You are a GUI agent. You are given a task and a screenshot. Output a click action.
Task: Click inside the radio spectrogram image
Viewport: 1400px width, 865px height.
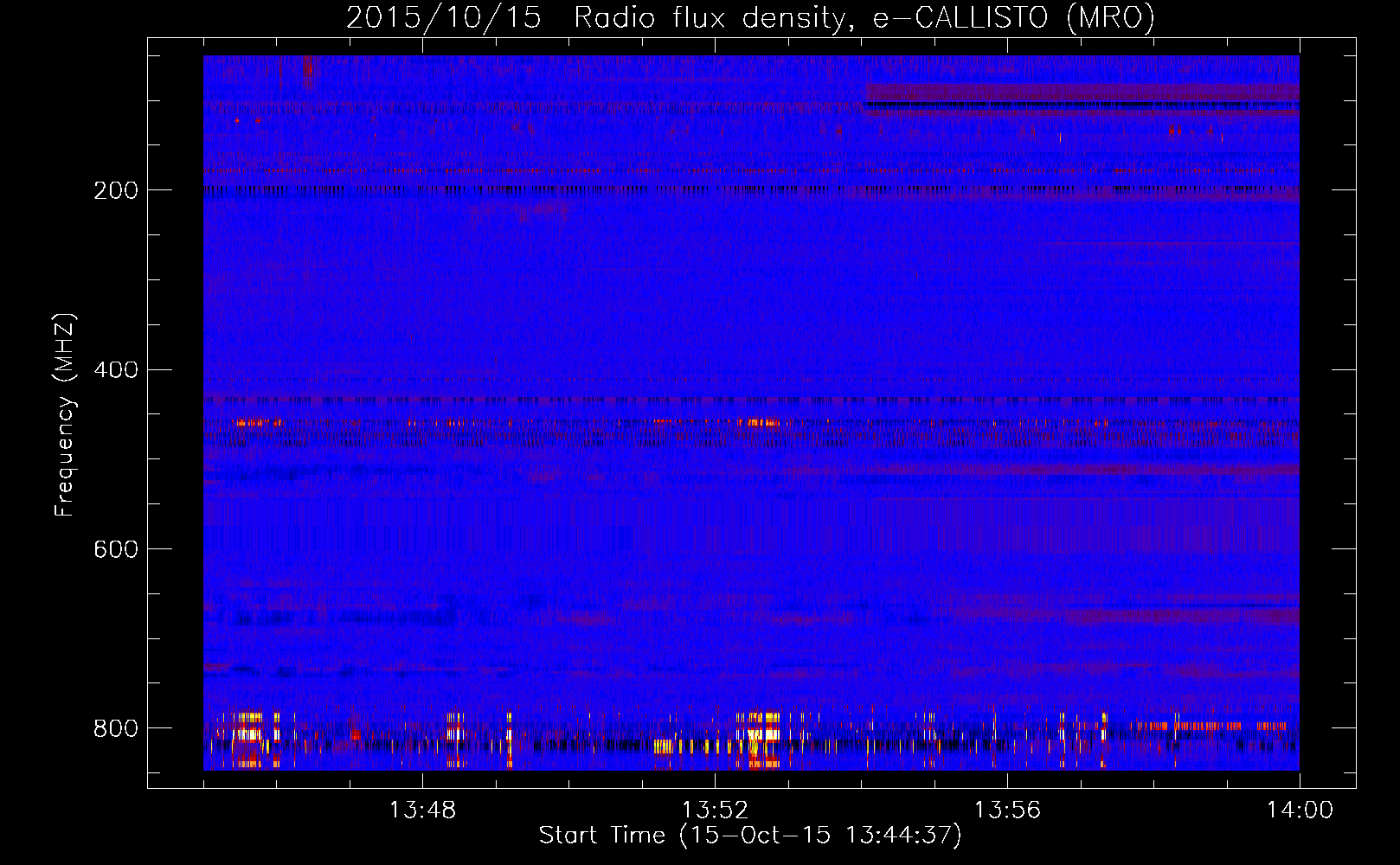[x=751, y=413]
